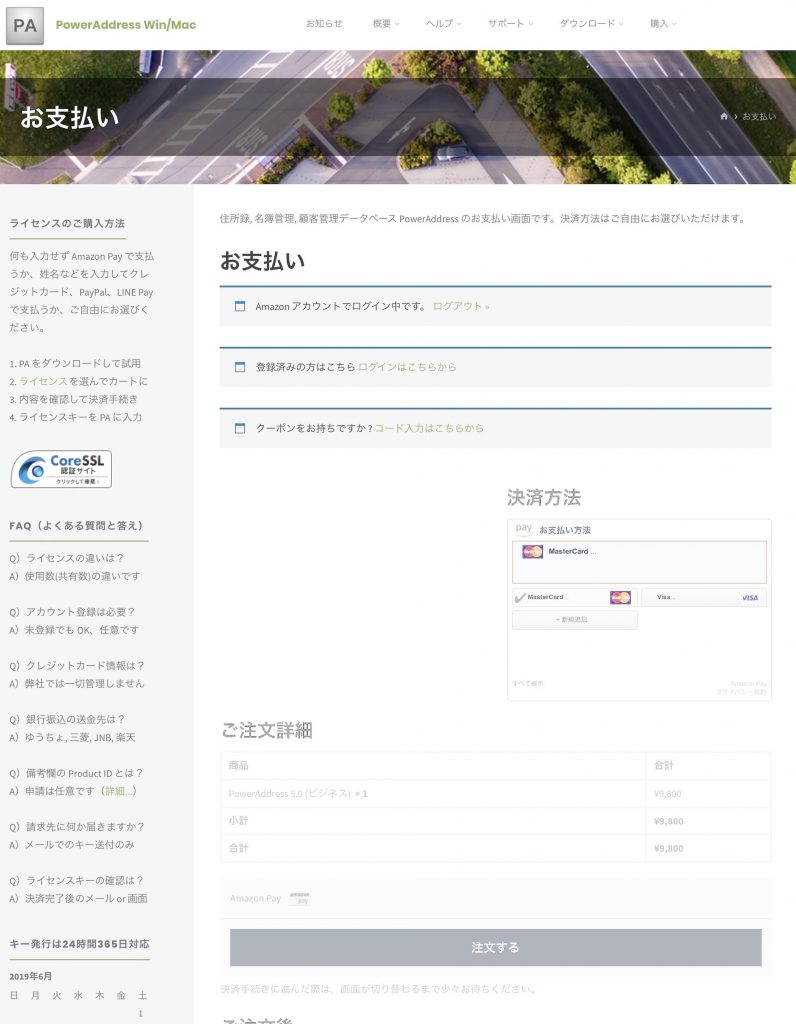Expand the ヘルプ dropdown menu
The image size is (796, 1024).
coord(443,24)
